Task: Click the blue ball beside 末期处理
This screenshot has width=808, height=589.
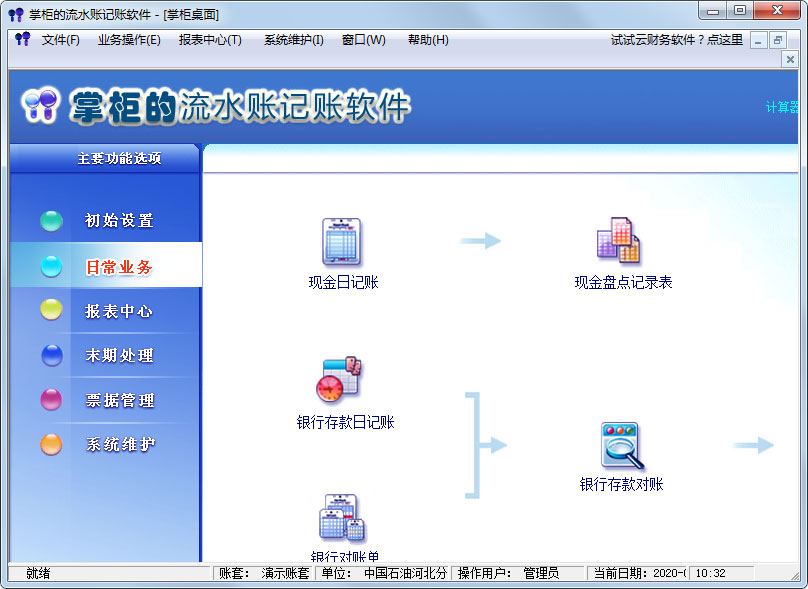Action: [52, 355]
